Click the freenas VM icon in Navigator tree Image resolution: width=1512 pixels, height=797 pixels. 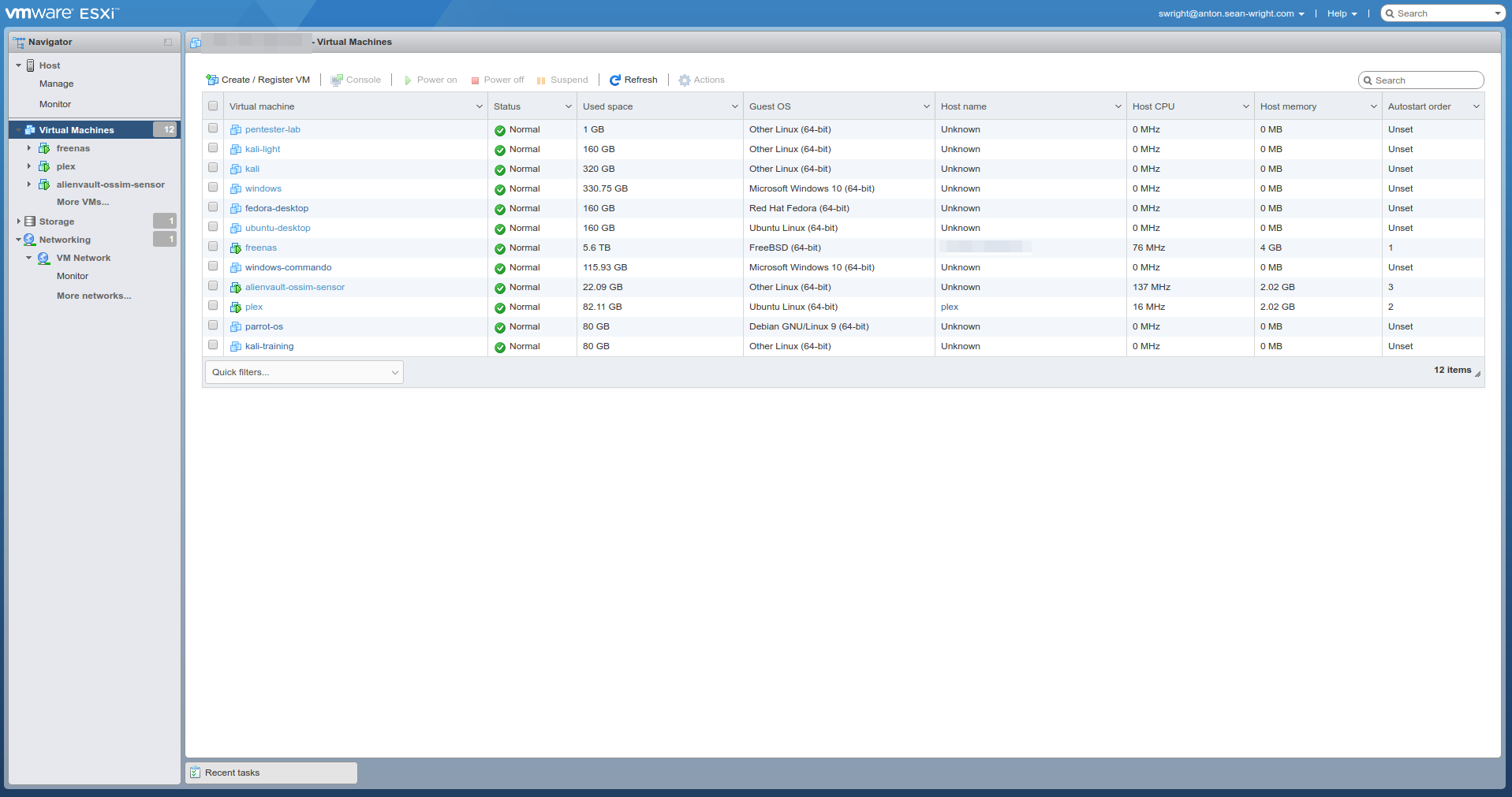pos(44,148)
